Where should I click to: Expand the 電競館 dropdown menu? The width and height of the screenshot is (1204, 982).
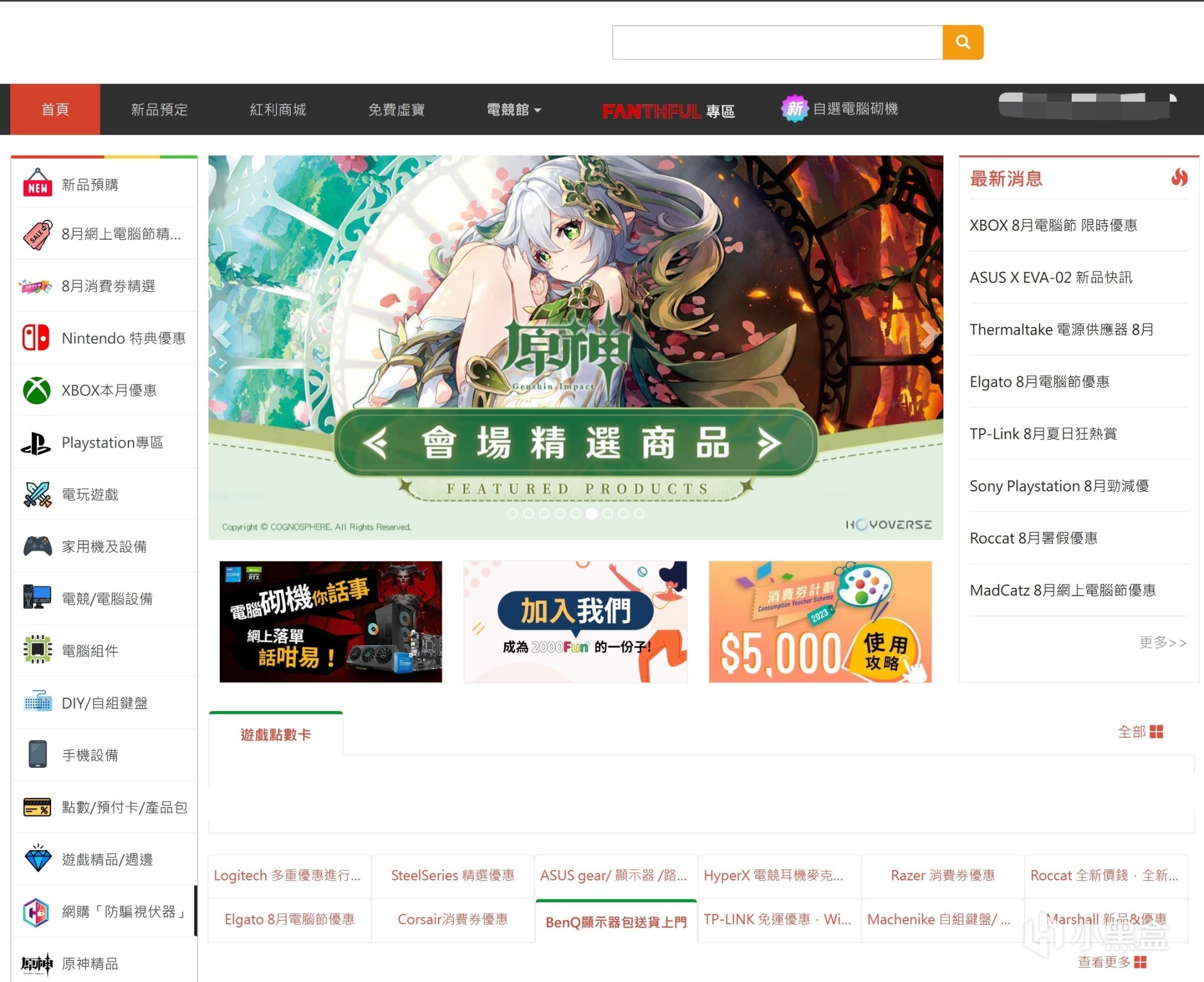coord(513,110)
